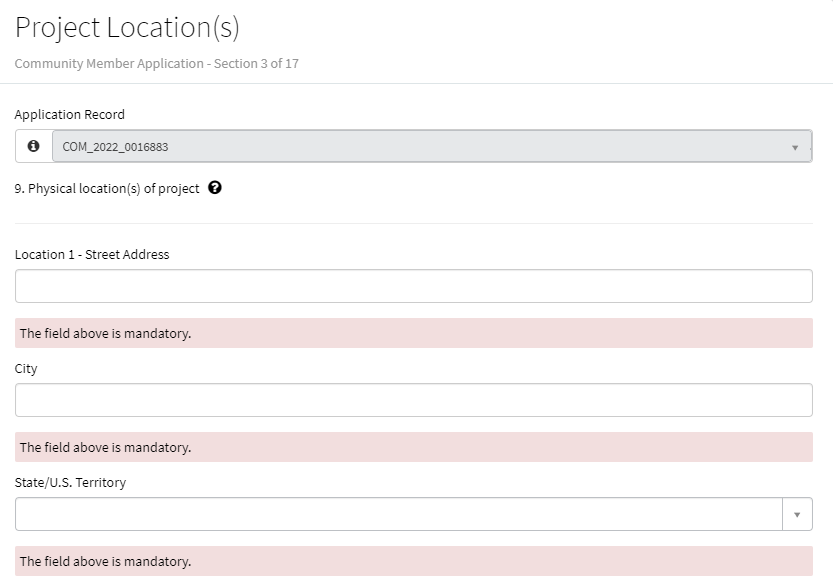
Task: Click the info icon beside Application Record
Action: 33,146
